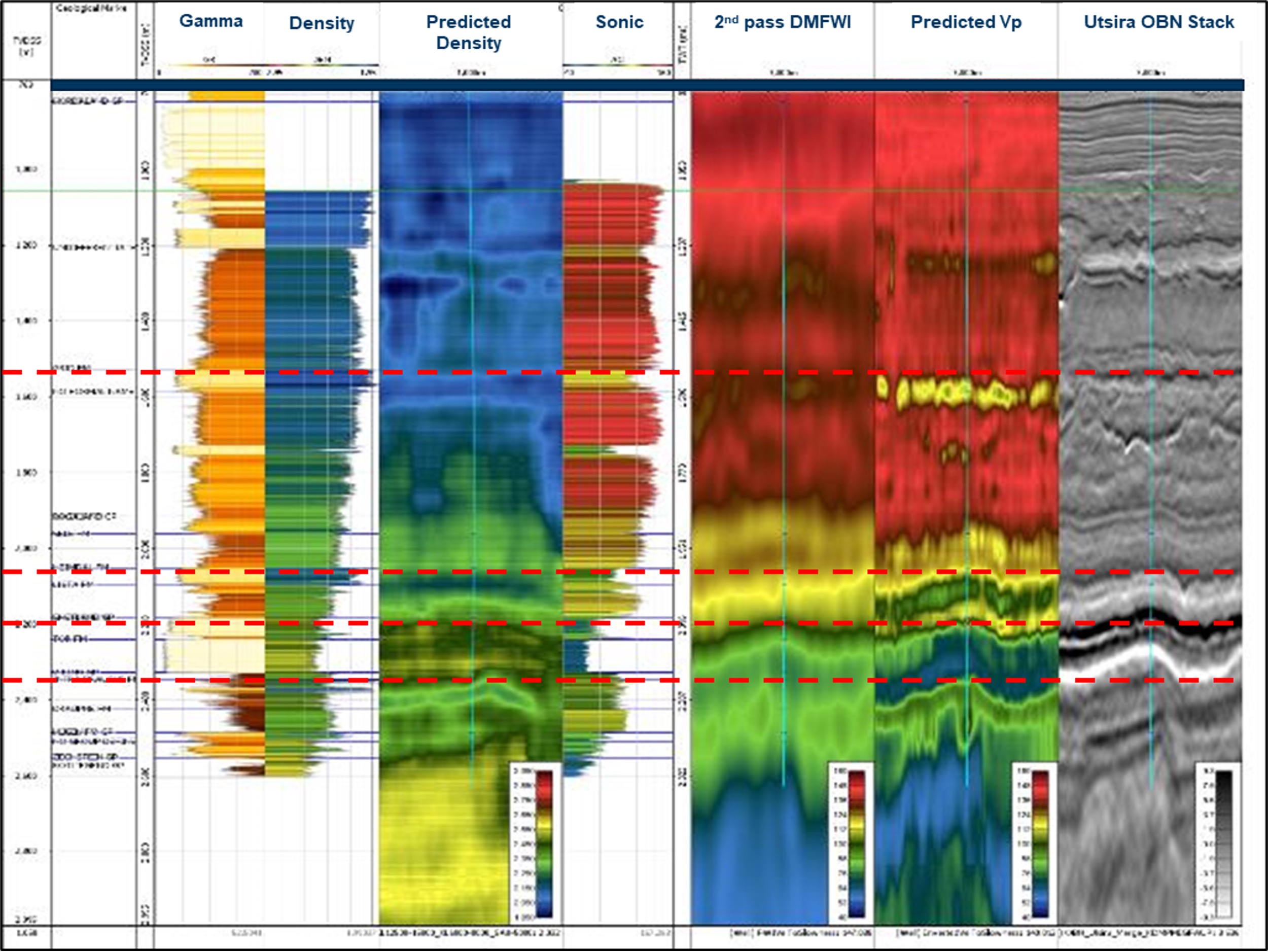Open the Predicted Vp color legend
Image resolution: width=1268 pixels, height=952 pixels.
[1035, 843]
